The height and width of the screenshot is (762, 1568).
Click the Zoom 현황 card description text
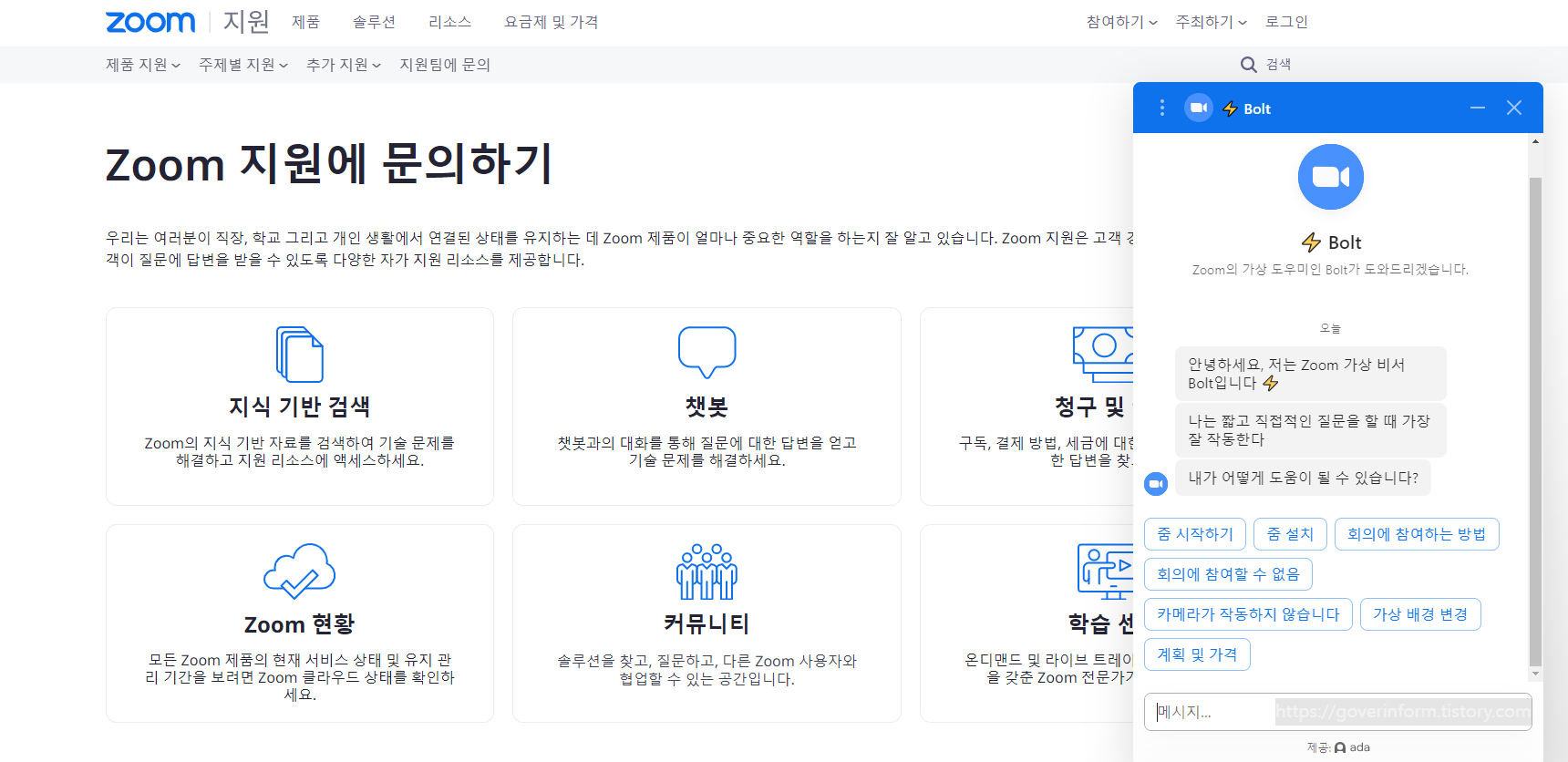pyautogui.click(x=300, y=677)
